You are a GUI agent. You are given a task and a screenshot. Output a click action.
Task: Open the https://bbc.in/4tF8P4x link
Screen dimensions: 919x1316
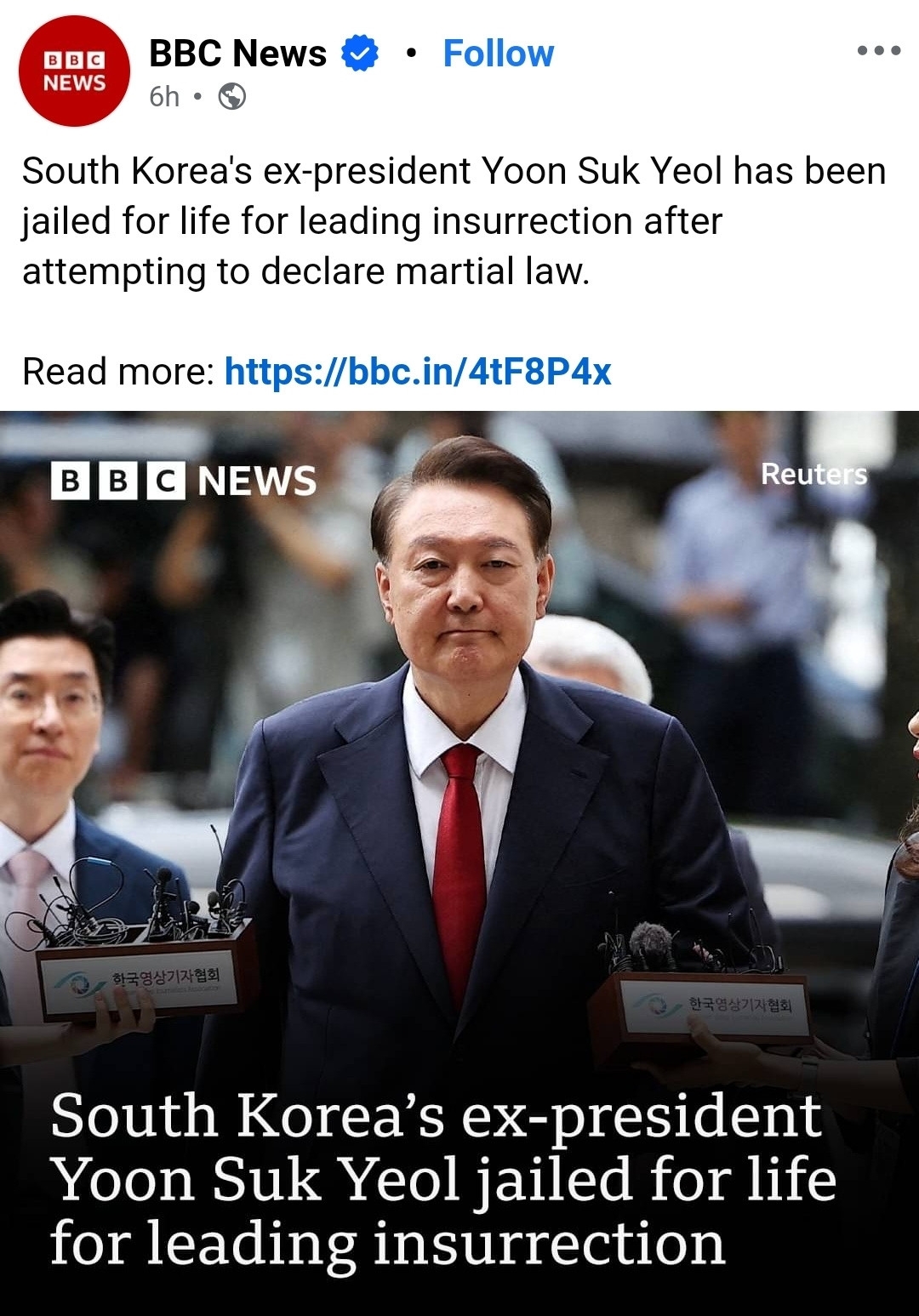[x=418, y=372]
